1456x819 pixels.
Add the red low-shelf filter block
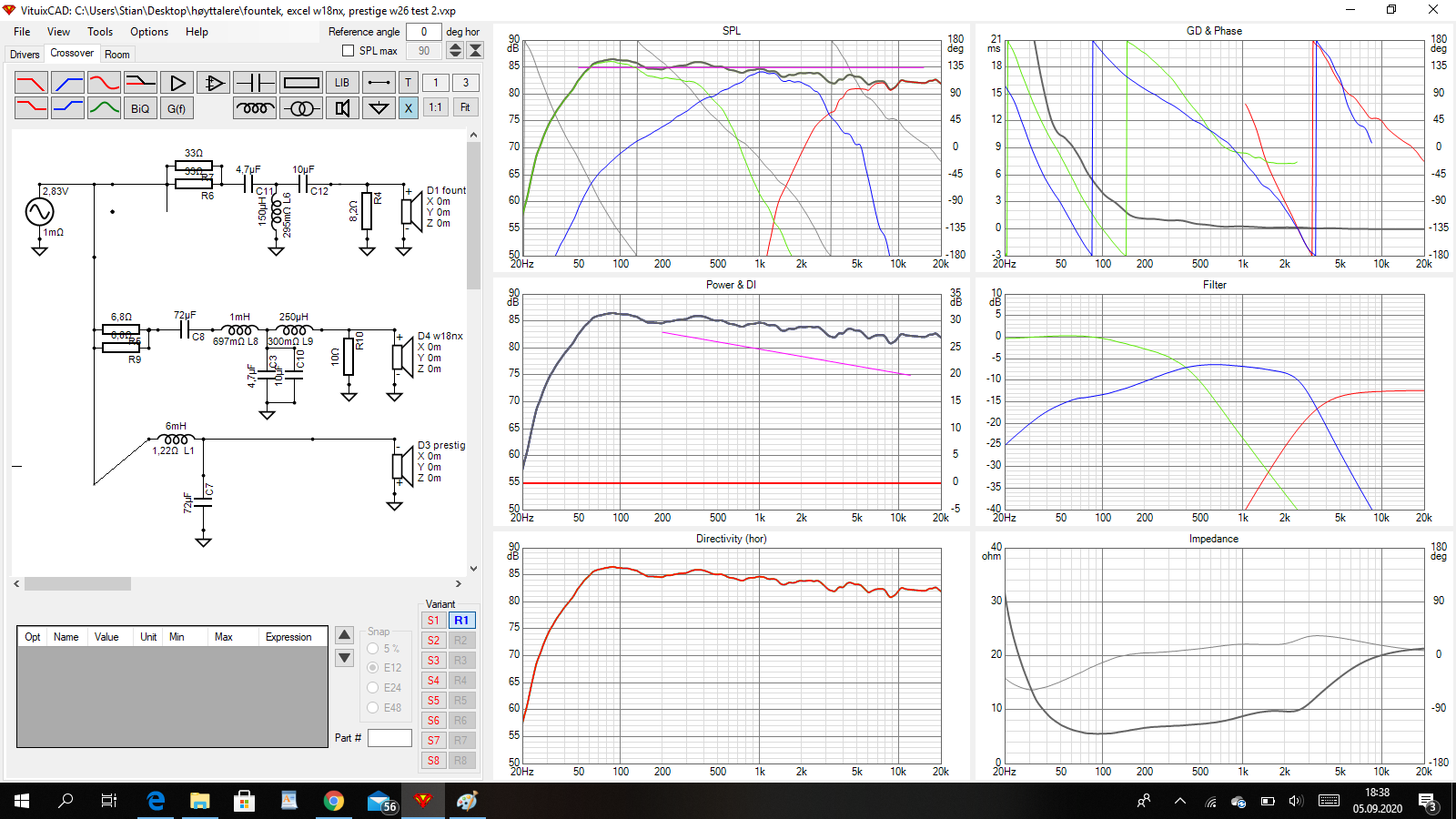click(x=31, y=108)
